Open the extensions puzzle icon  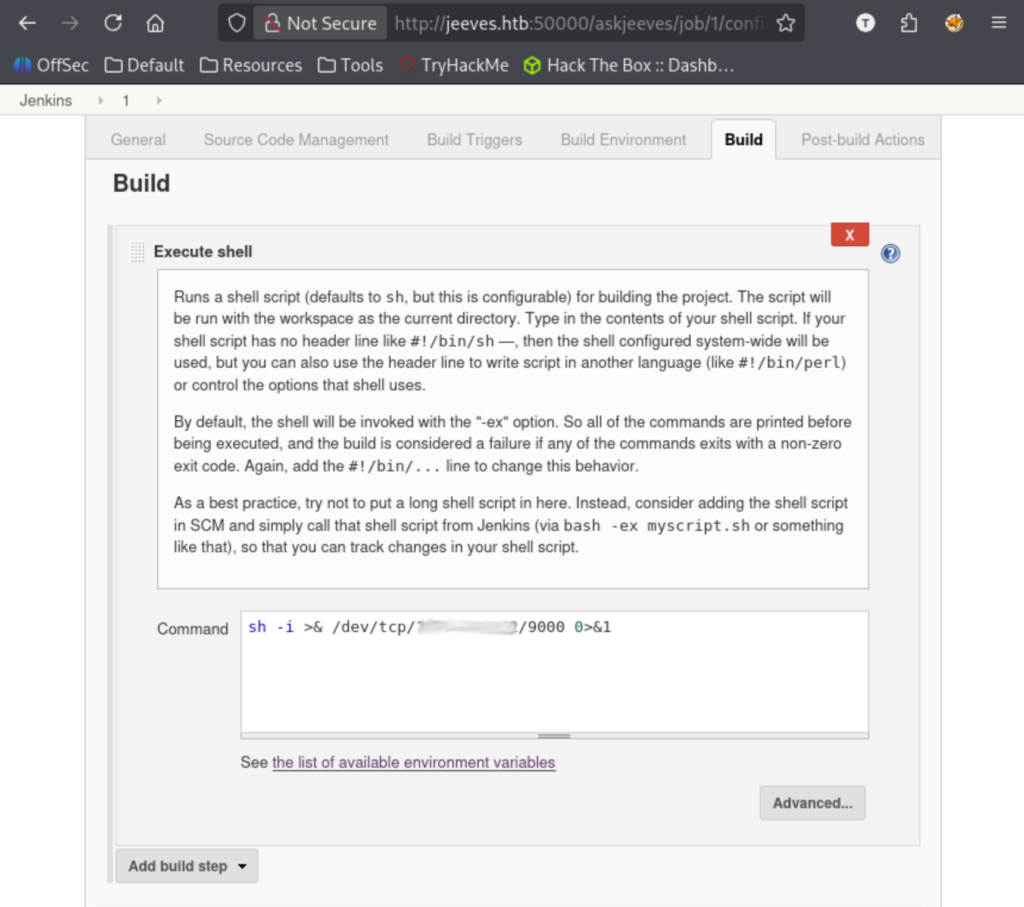click(909, 23)
